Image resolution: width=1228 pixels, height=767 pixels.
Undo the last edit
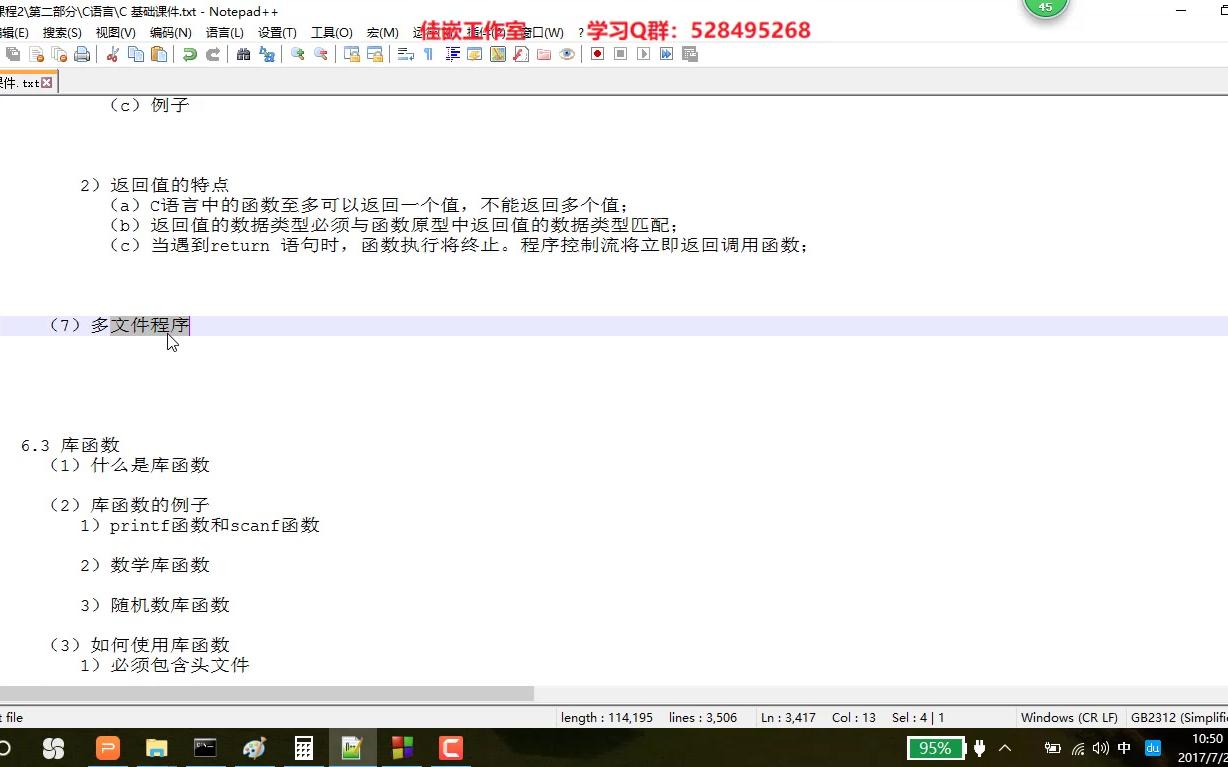(x=191, y=54)
